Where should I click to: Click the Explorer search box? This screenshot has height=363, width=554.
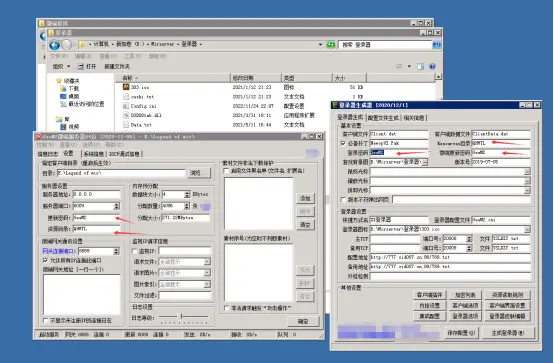[385, 45]
